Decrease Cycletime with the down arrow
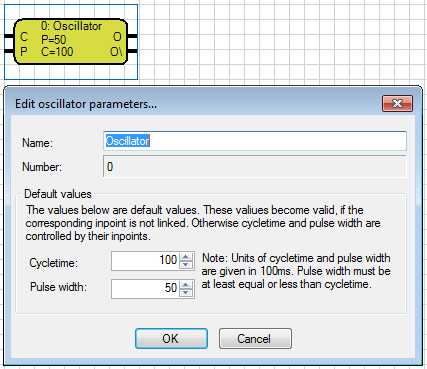The image size is (427, 369). (x=186, y=265)
